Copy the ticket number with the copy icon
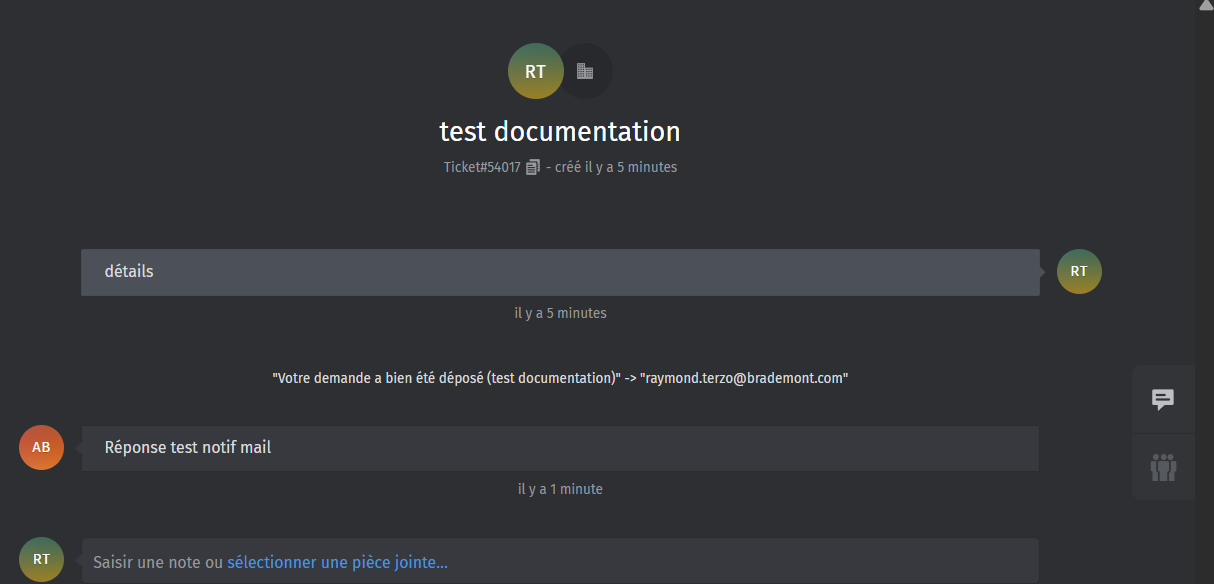The height and width of the screenshot is (584, 1214). coord(533,167)
